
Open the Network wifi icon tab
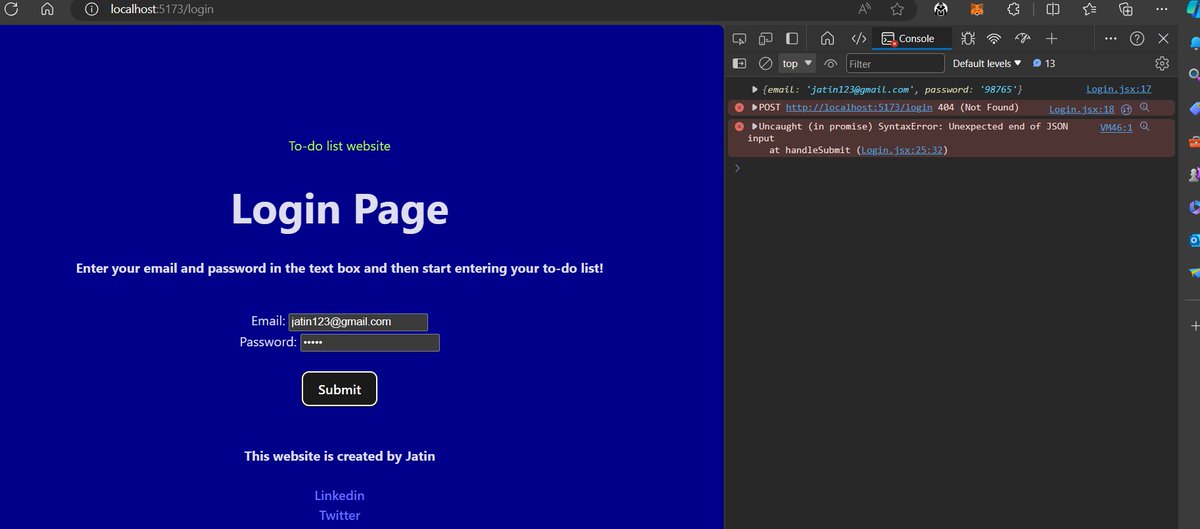993,38
